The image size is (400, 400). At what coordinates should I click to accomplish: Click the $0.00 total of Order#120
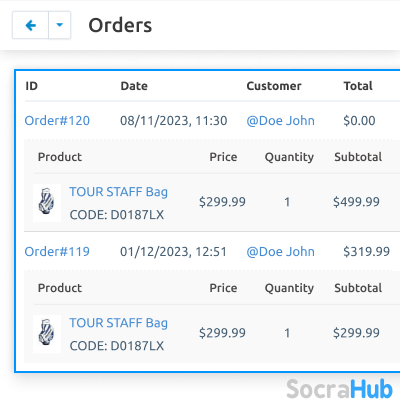(x=359, y=120)
